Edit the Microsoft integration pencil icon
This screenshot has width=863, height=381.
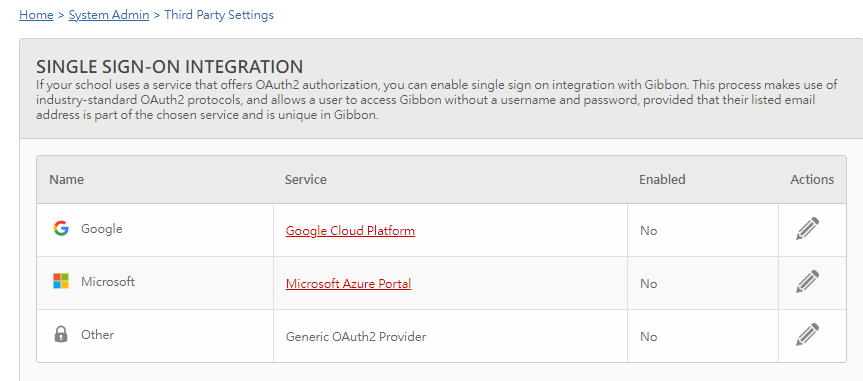click(807, 281)
